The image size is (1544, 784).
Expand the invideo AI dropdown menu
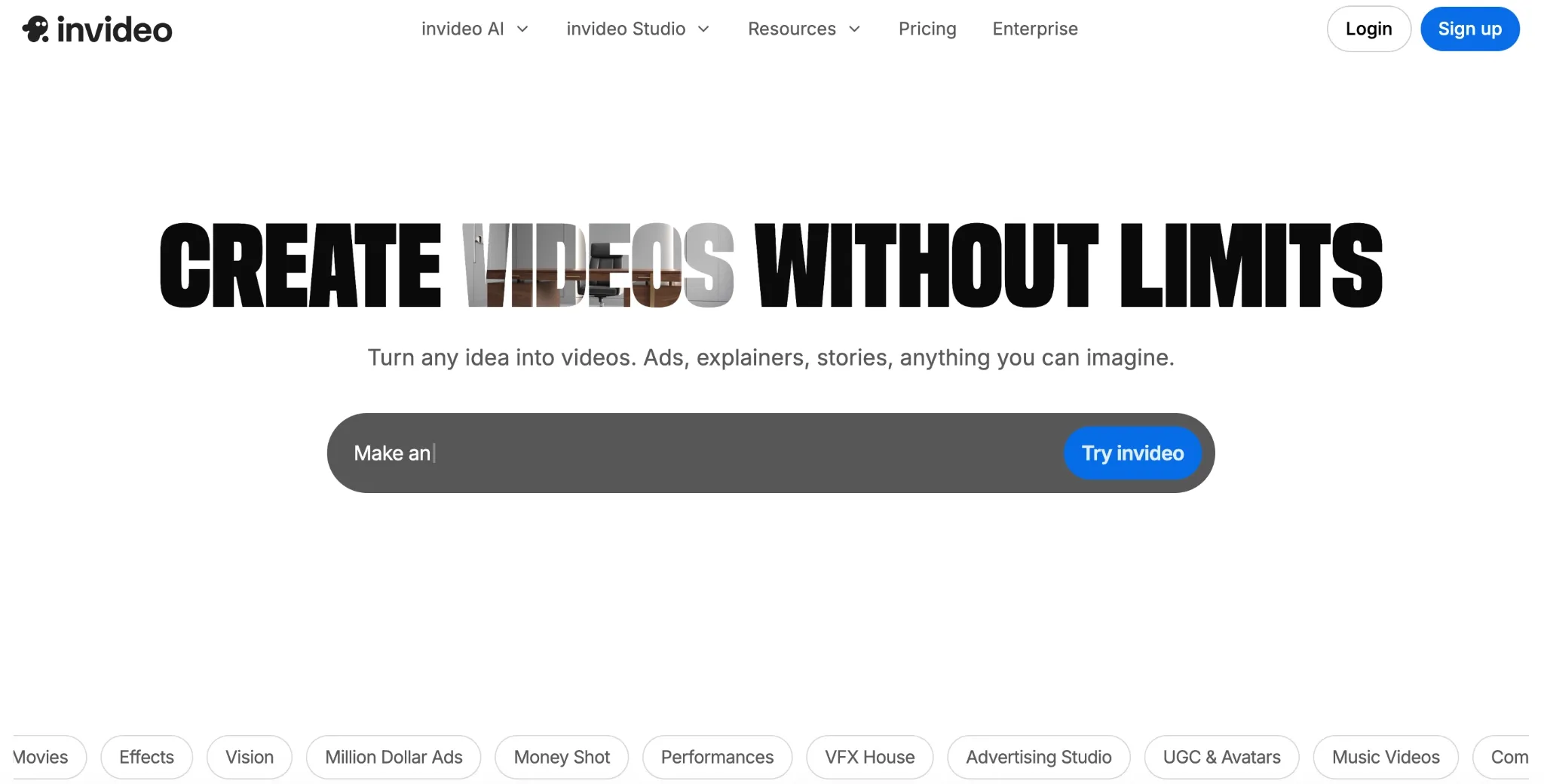[x=475, y=29]
